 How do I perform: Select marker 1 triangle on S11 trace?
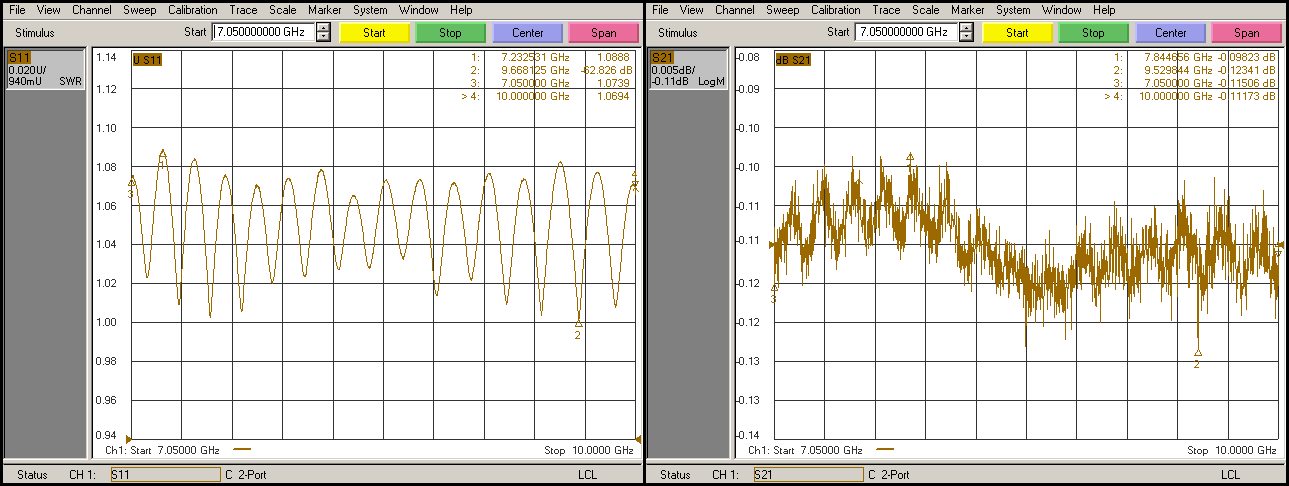162,153
